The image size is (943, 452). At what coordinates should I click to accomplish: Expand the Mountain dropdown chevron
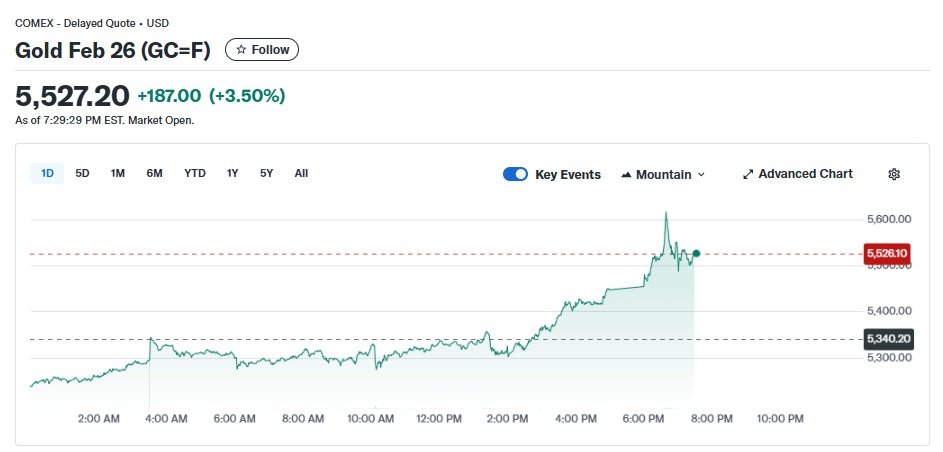click(x=701, y=174)
